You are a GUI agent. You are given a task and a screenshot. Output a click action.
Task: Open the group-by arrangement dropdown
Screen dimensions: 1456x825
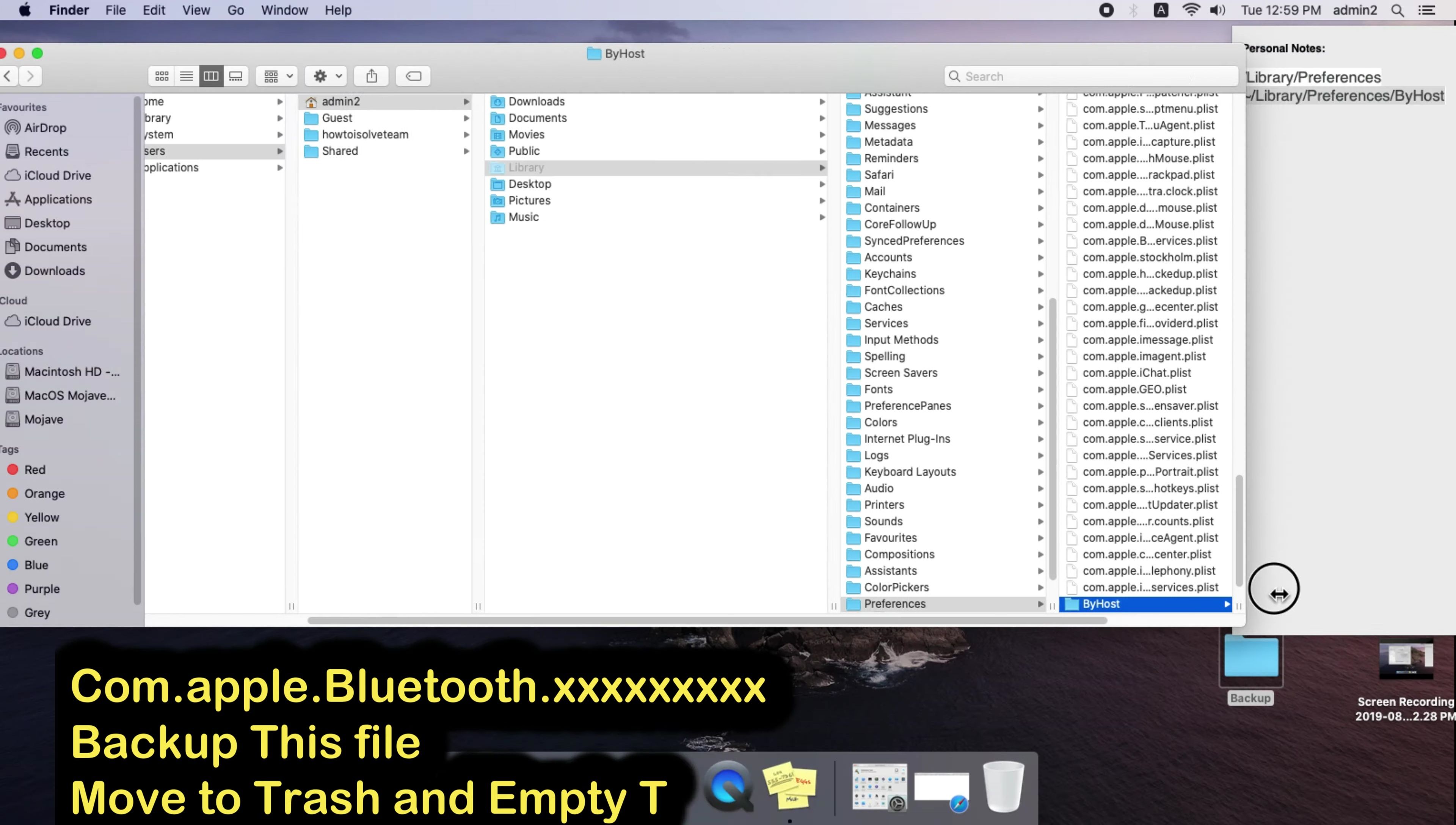277,76
